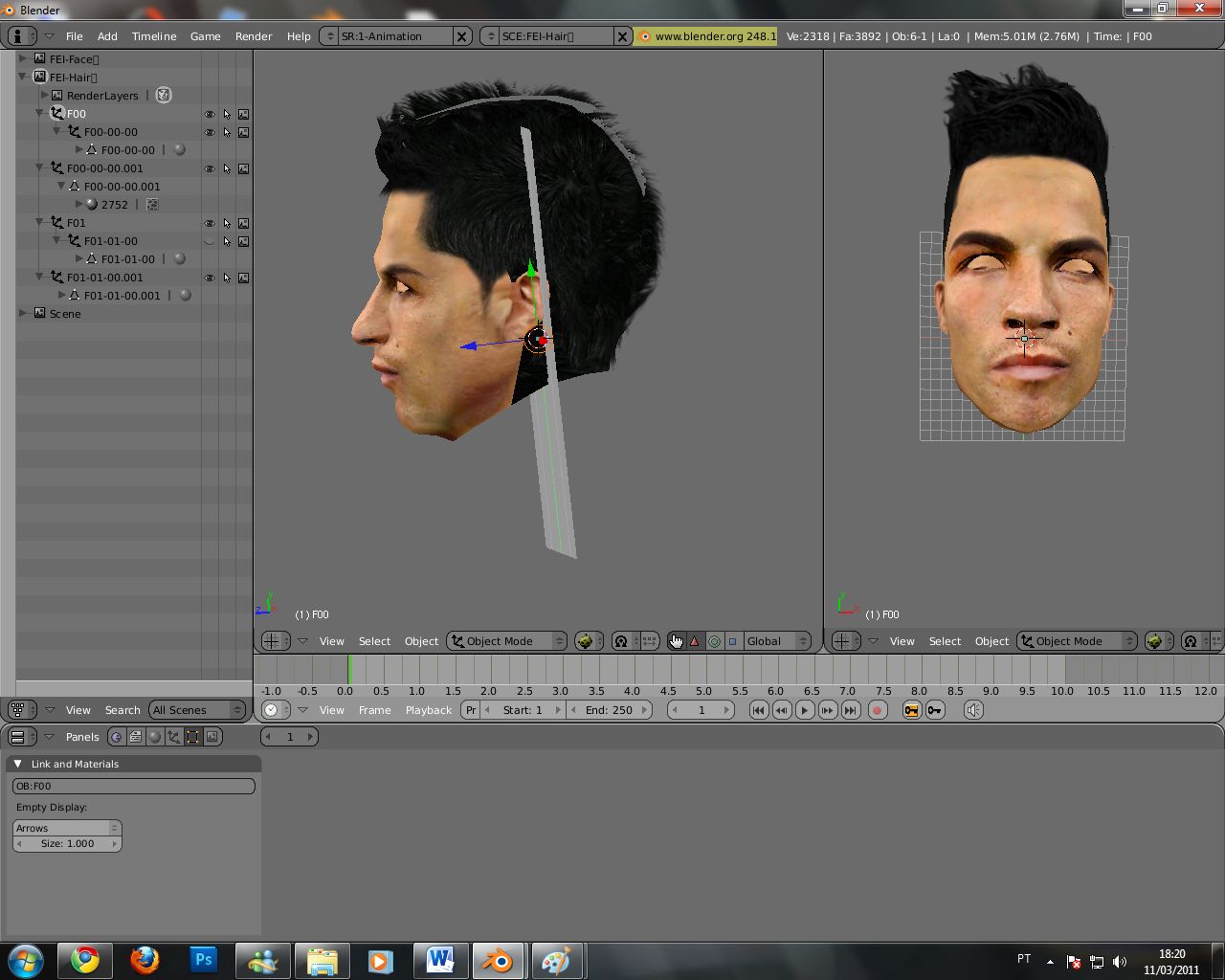Toggle timeline audio speaker icon
Image resolution: width=1225 pixels, height=980 pixels.
(973, 710)
